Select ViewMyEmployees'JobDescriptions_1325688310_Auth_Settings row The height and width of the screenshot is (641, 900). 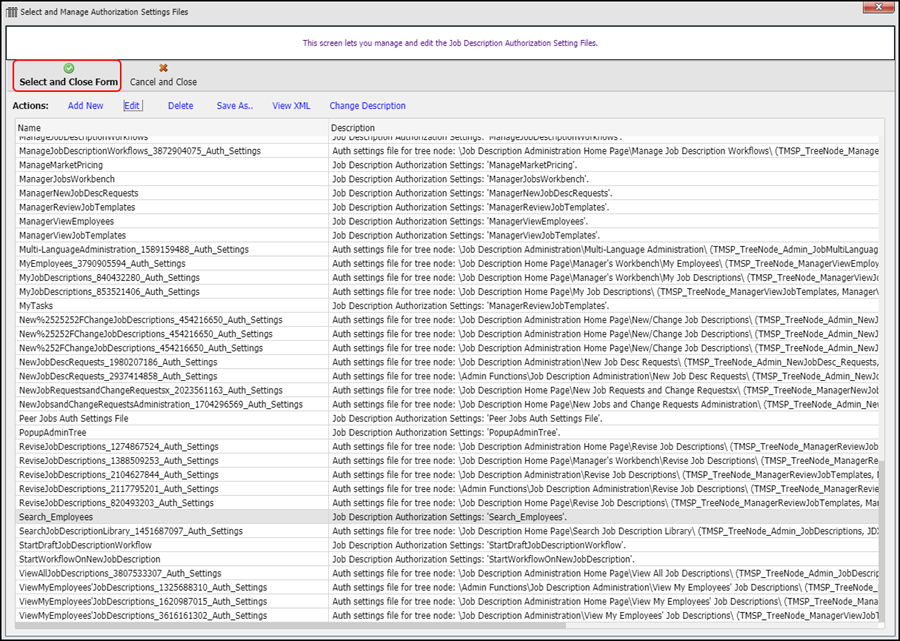447,587
